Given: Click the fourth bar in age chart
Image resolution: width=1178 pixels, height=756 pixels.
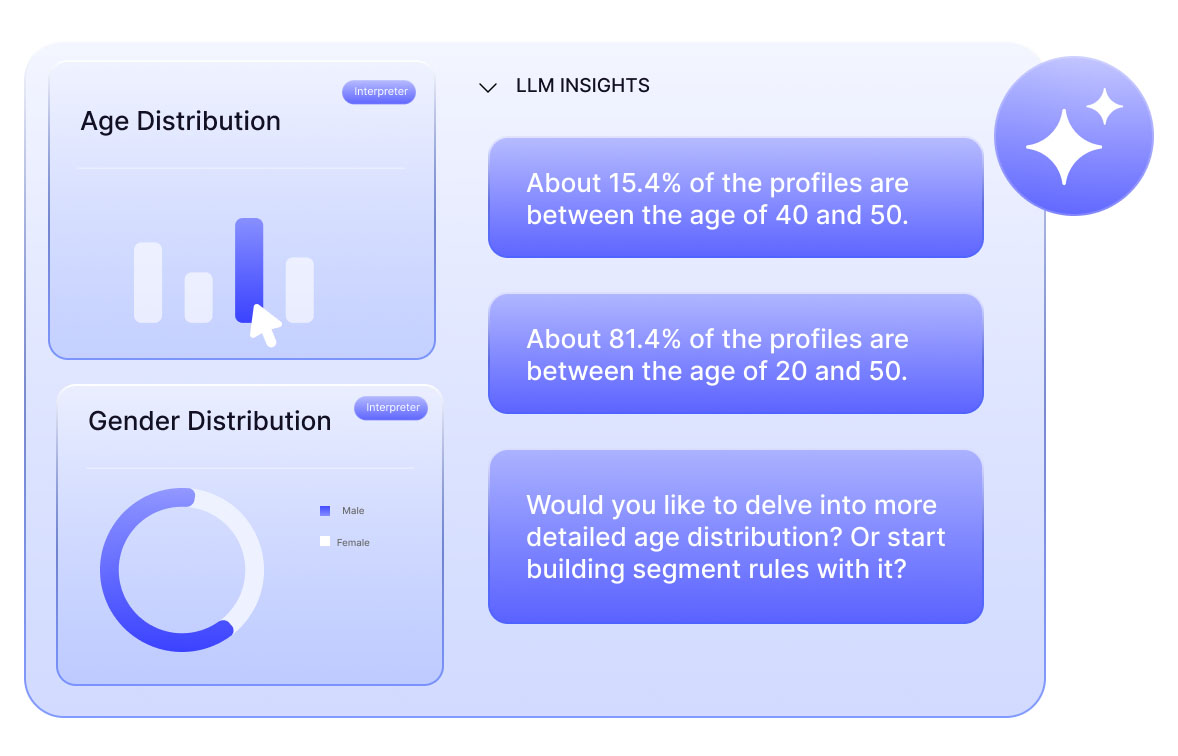Looking at the screenshot, I should (x=300, y=290).
